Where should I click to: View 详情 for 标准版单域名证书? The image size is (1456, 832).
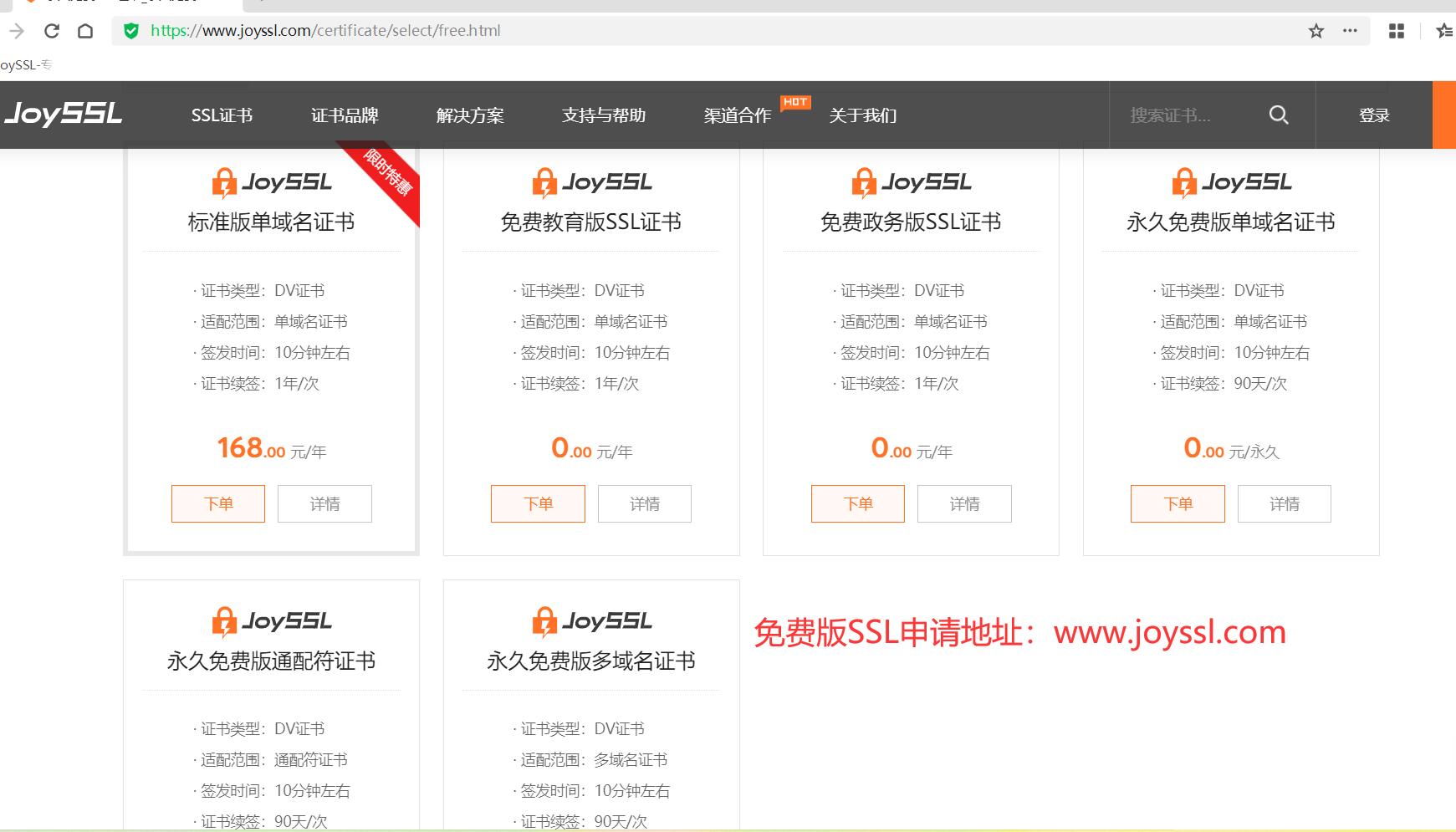click(x=324, y=503)
